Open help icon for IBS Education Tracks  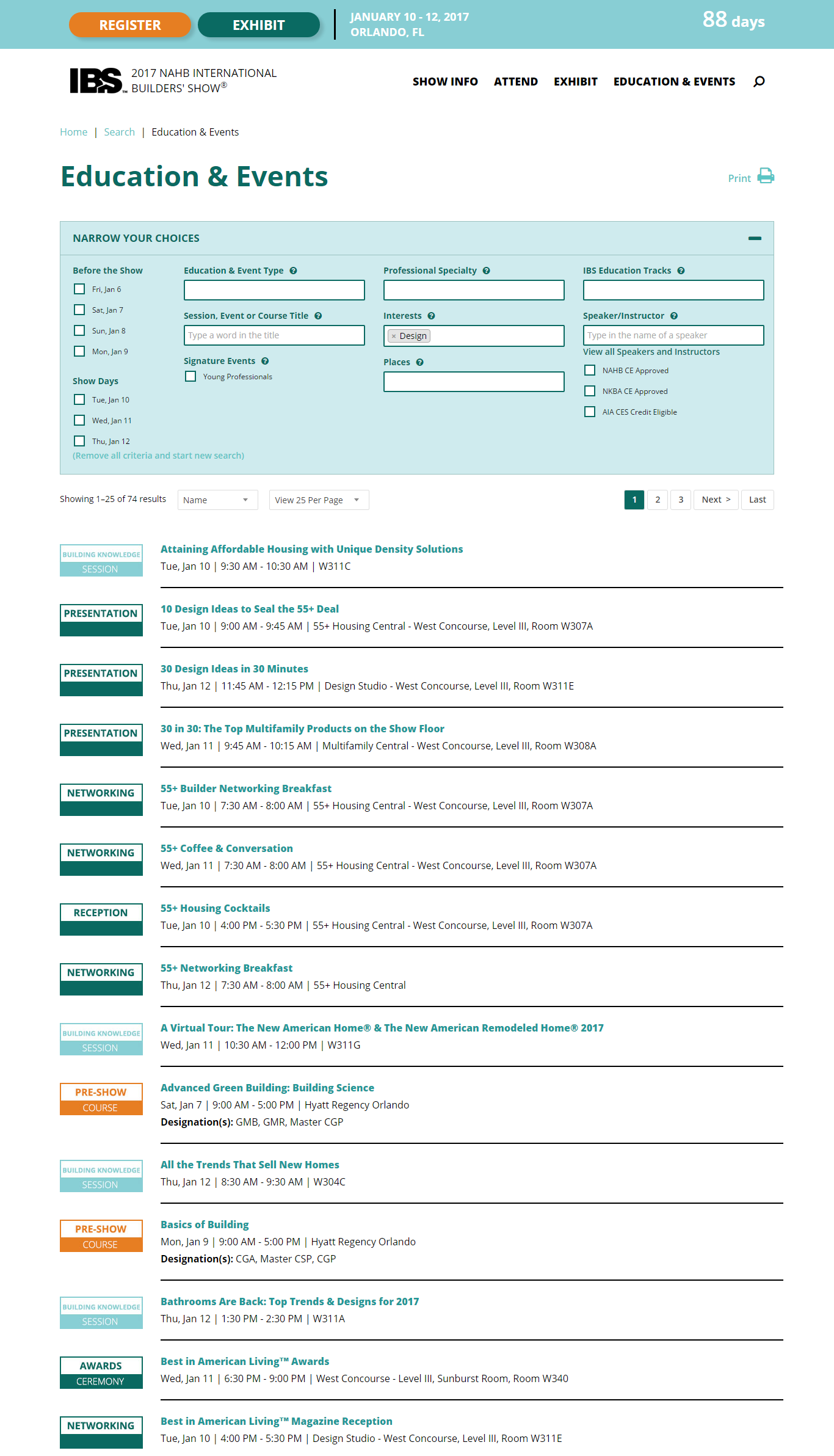(x=681, y=271)
